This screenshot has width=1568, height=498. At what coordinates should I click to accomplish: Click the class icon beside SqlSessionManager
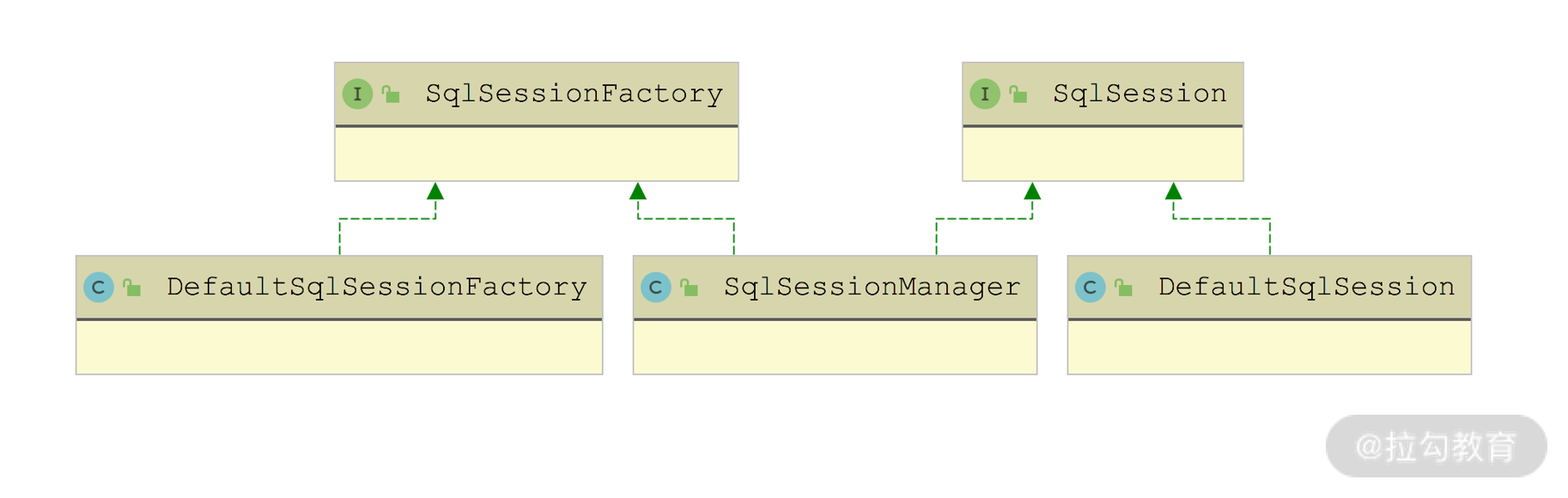pyautogui.click(x=656, y=287)
